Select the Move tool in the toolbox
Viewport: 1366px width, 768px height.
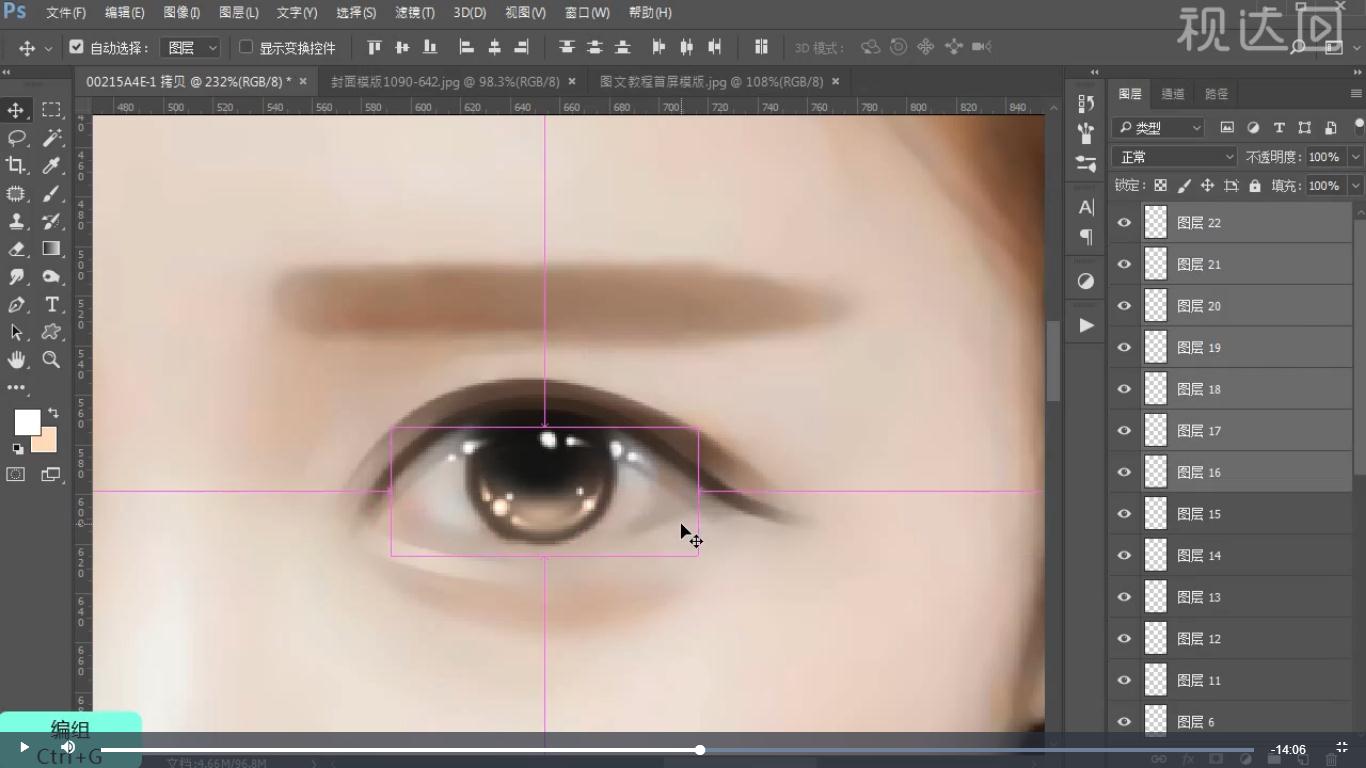pyautogui.click(x=17, y=110)
